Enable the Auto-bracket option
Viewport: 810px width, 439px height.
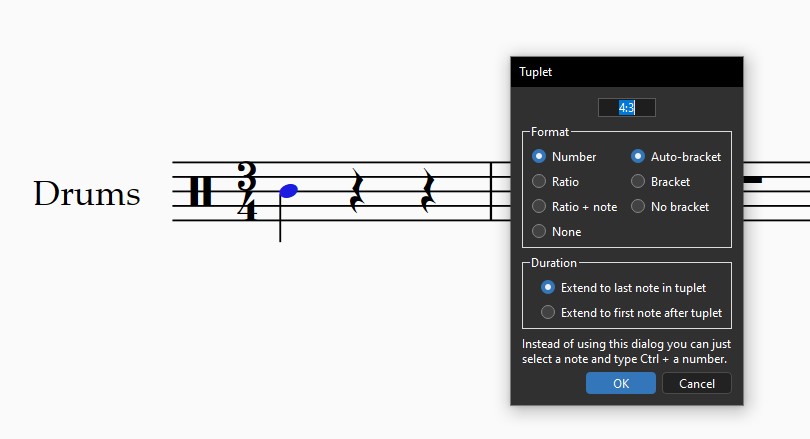point(639,157)
